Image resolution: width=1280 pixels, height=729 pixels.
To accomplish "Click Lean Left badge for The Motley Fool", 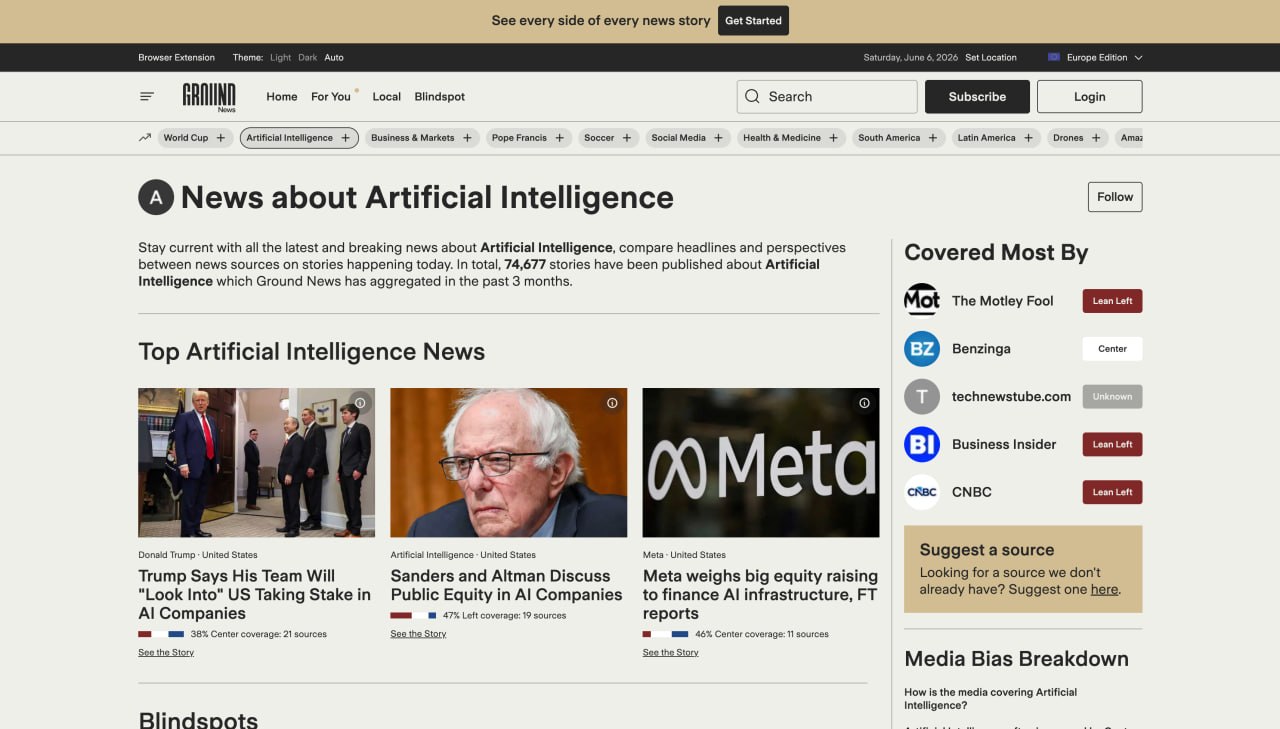I will tap(1112, 301).
